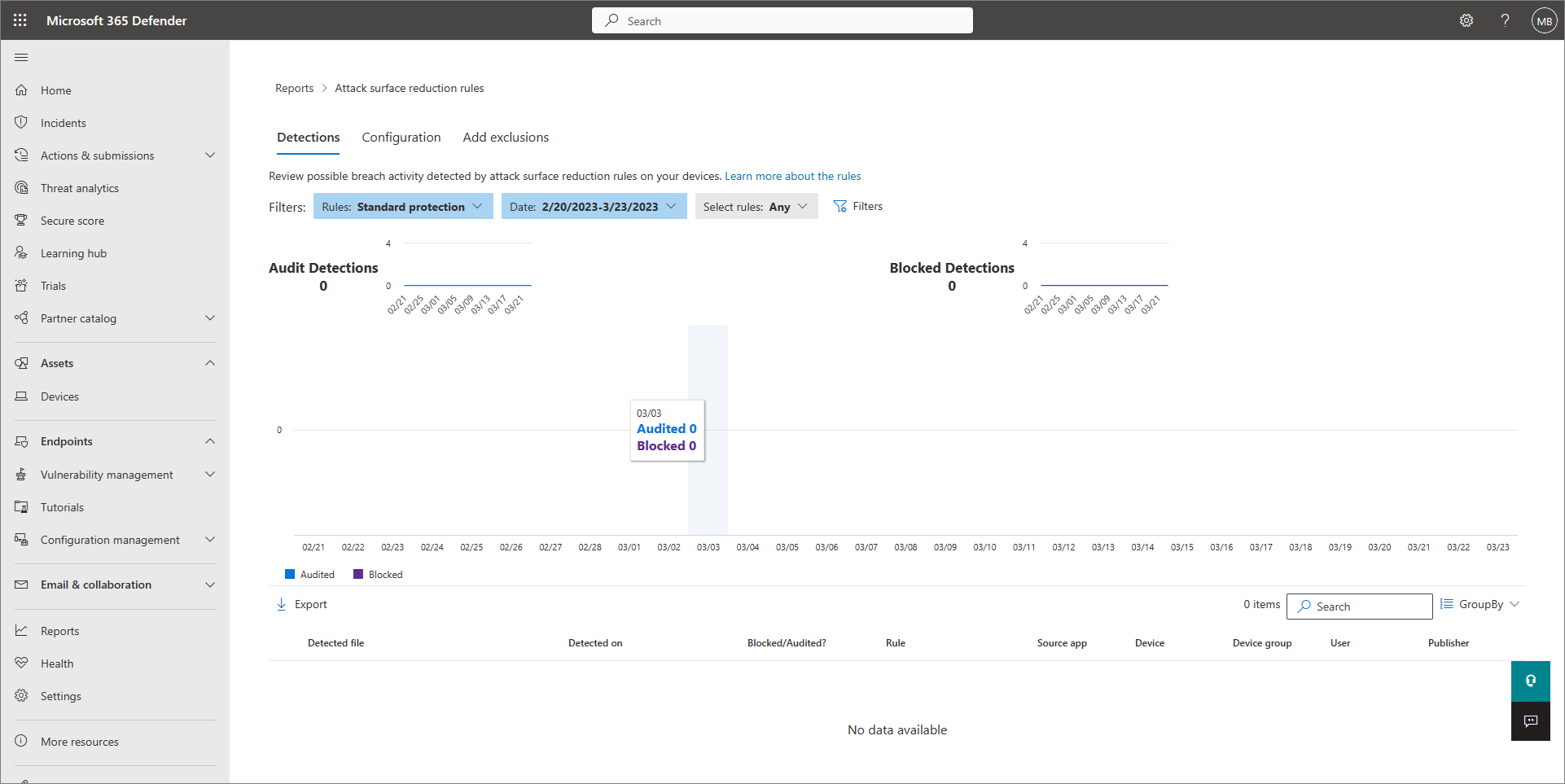The image size is (1565, 784).
Task: Open the feedback chat icon
Action: click(x=1530, y=721)
